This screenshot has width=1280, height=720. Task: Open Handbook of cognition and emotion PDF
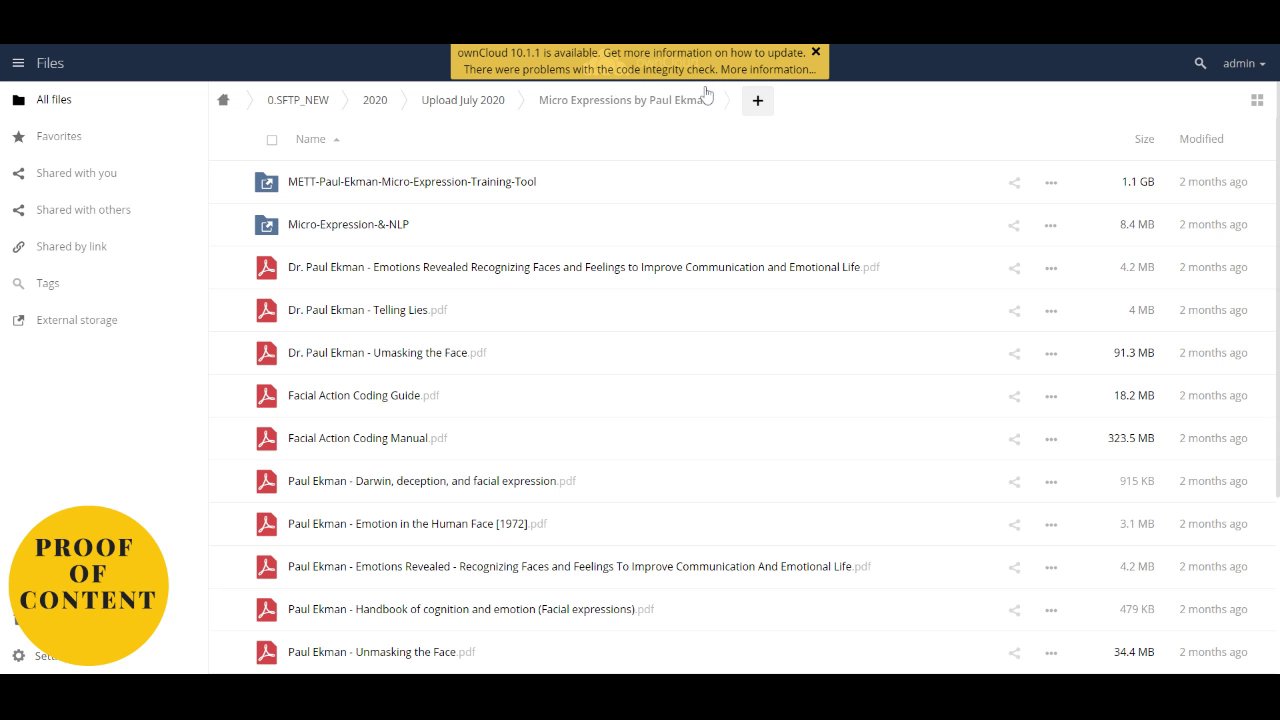pyautogui.click(x=471, y=609)
